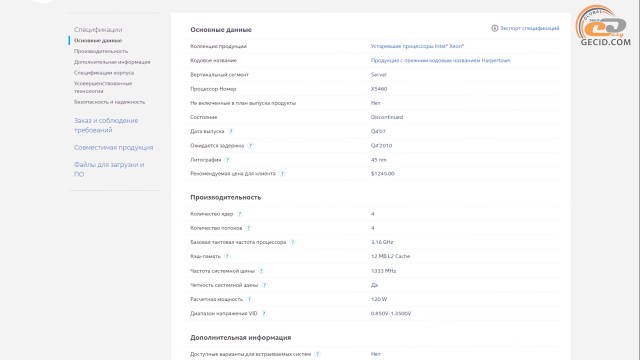Click help icon for Частота системной шины
This screenshot has width=640, height=360.
coord(261,271)
